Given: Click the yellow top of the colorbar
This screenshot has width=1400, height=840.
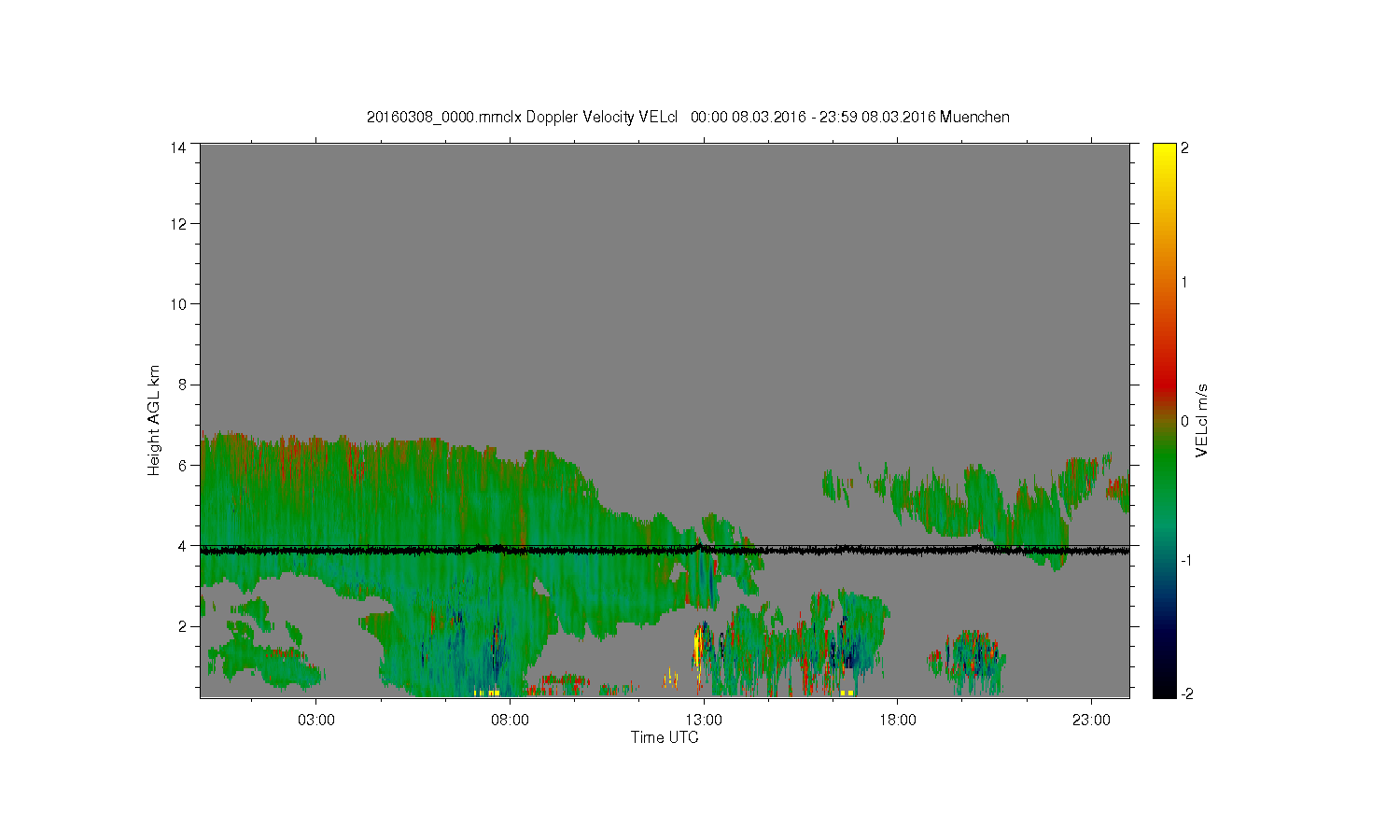Looking at the screenshot, I should pos(1164,151).
